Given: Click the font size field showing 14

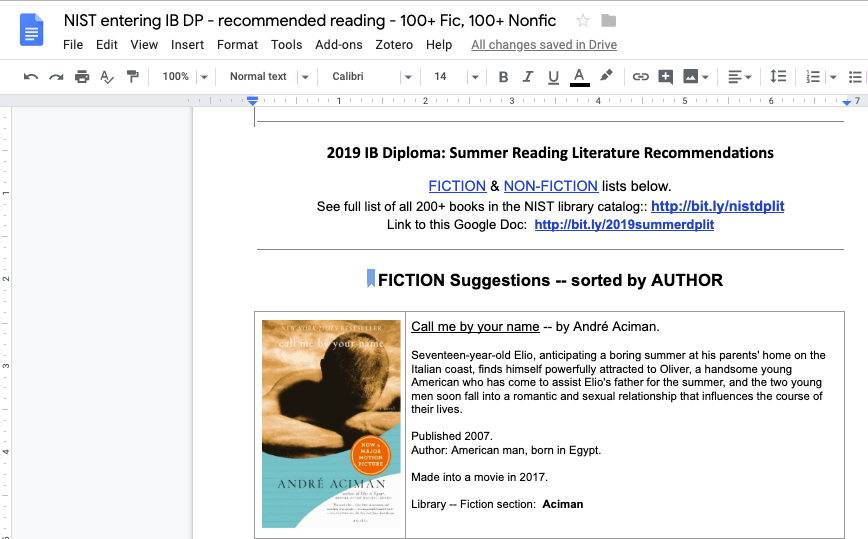Looking at the screenshot, I should (x=441, y=77).
